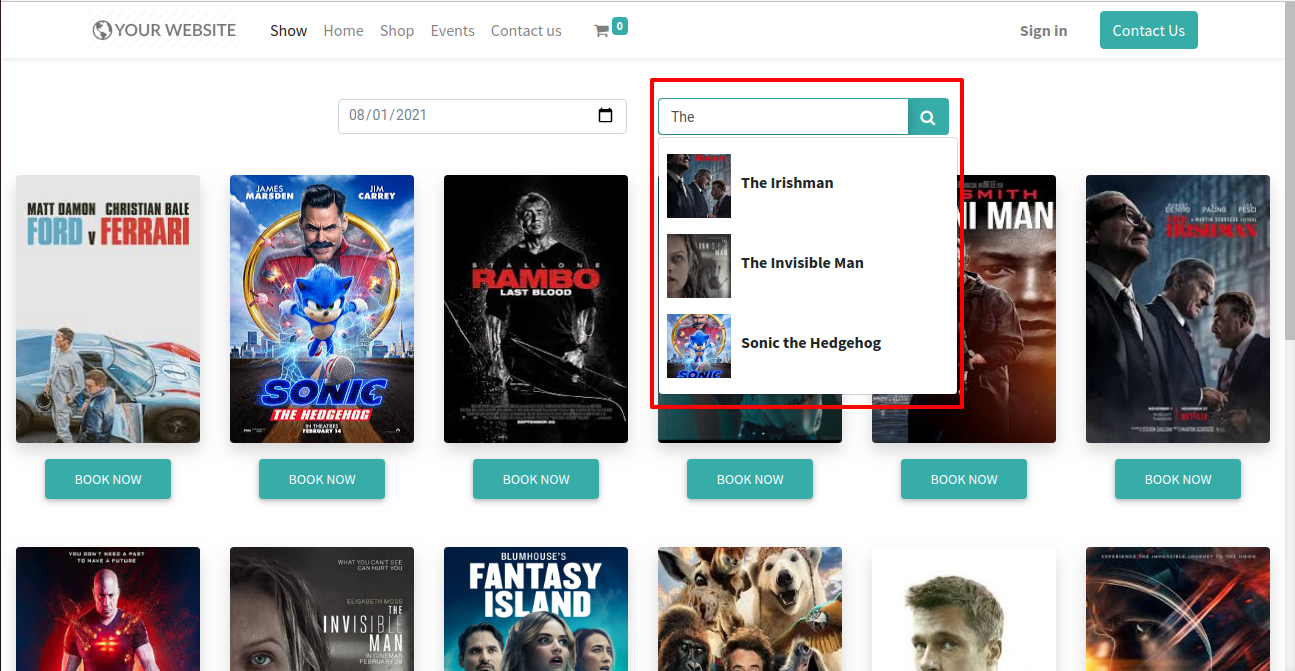Open the Fantasy Island poster
Image resolution: width=1295 pixels, height=671 pixels.
click(536, 609)
